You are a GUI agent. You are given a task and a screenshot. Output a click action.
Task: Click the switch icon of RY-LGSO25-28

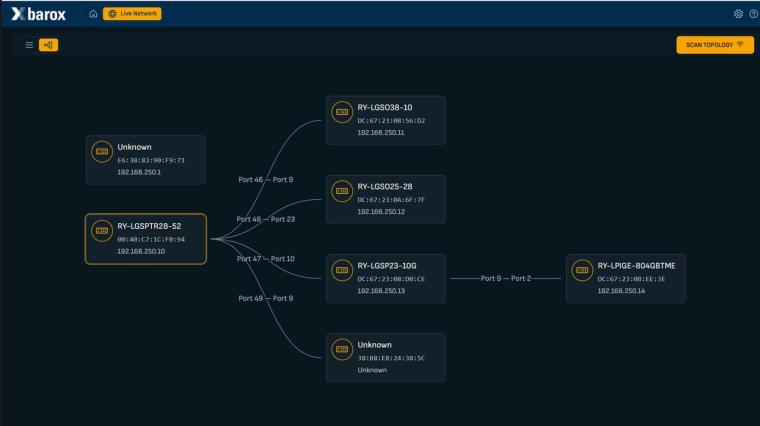(342, 191)
